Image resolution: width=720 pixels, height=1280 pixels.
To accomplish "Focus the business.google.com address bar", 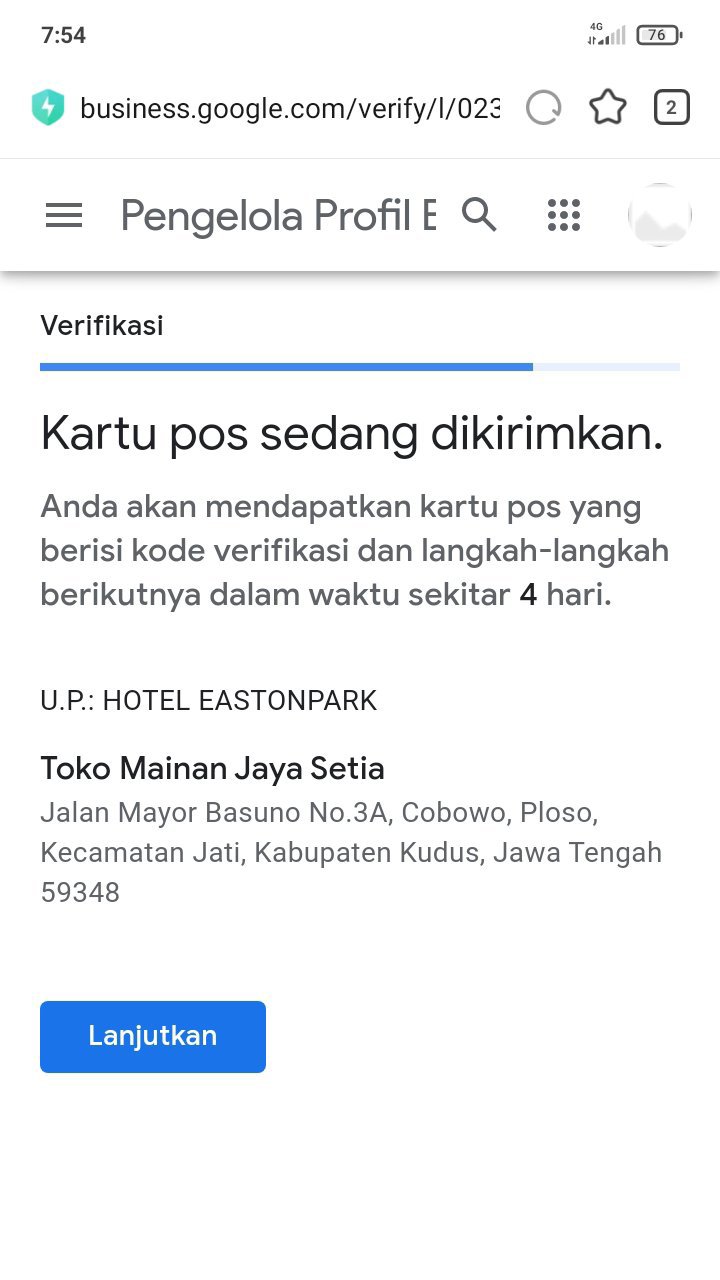I will (290, 107).
